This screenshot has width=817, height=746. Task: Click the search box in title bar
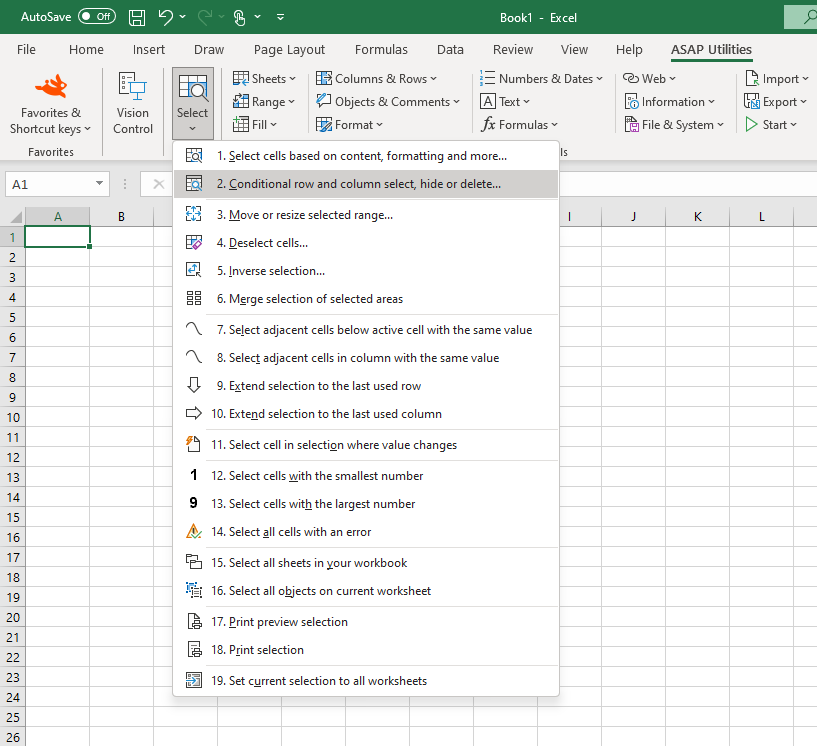pyautogui.click(x=800, y=17)
